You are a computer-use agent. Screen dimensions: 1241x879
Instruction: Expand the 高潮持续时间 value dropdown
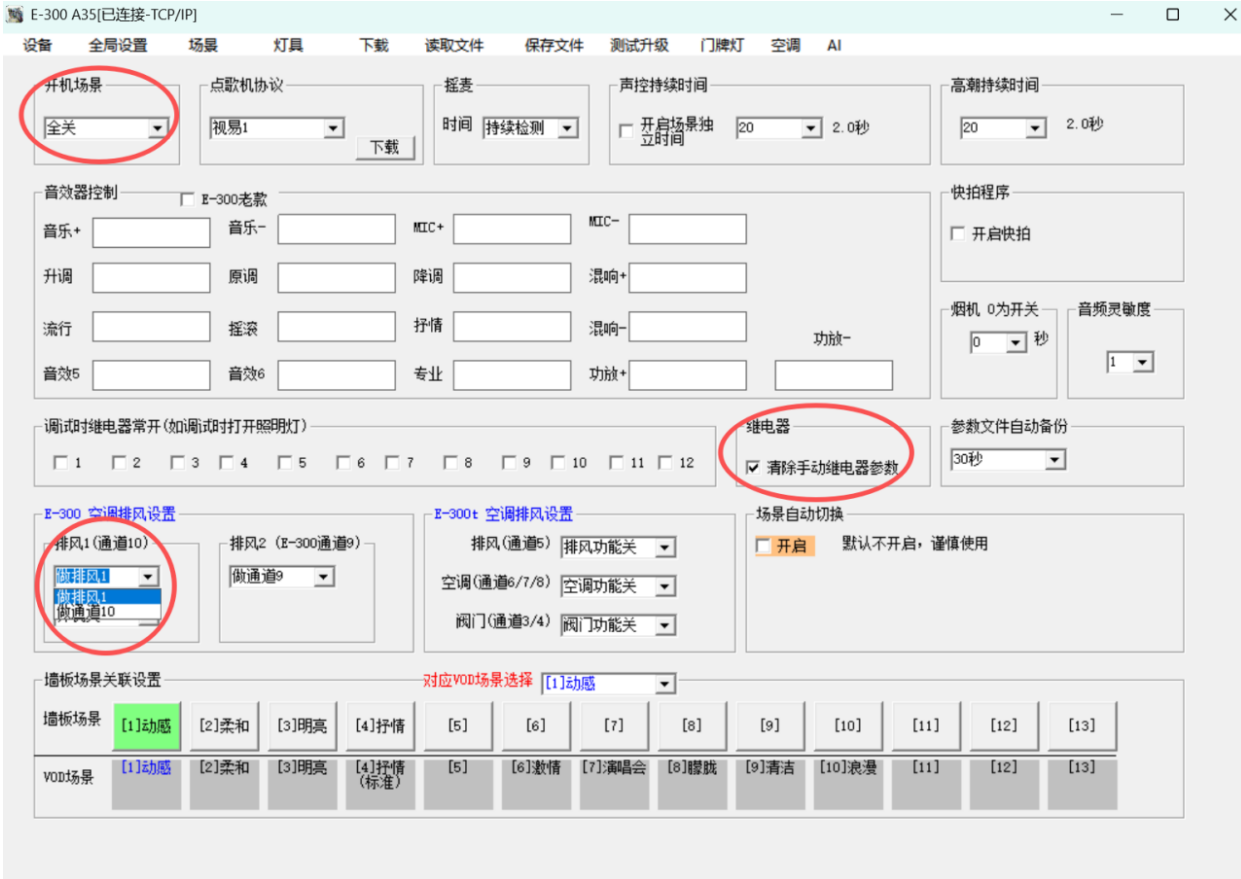click(x=1035, y=128)
